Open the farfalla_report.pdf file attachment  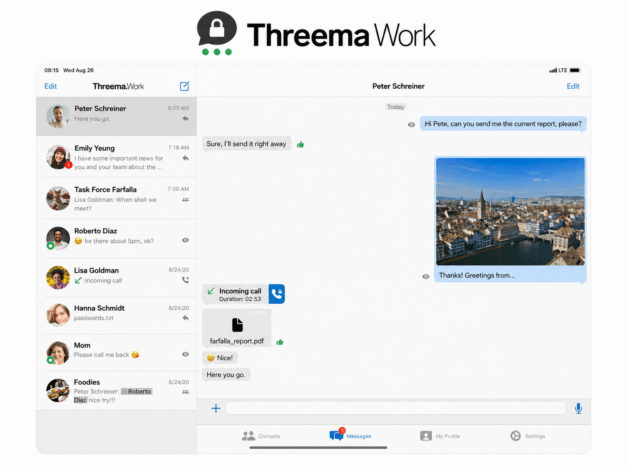coord(237,328)
